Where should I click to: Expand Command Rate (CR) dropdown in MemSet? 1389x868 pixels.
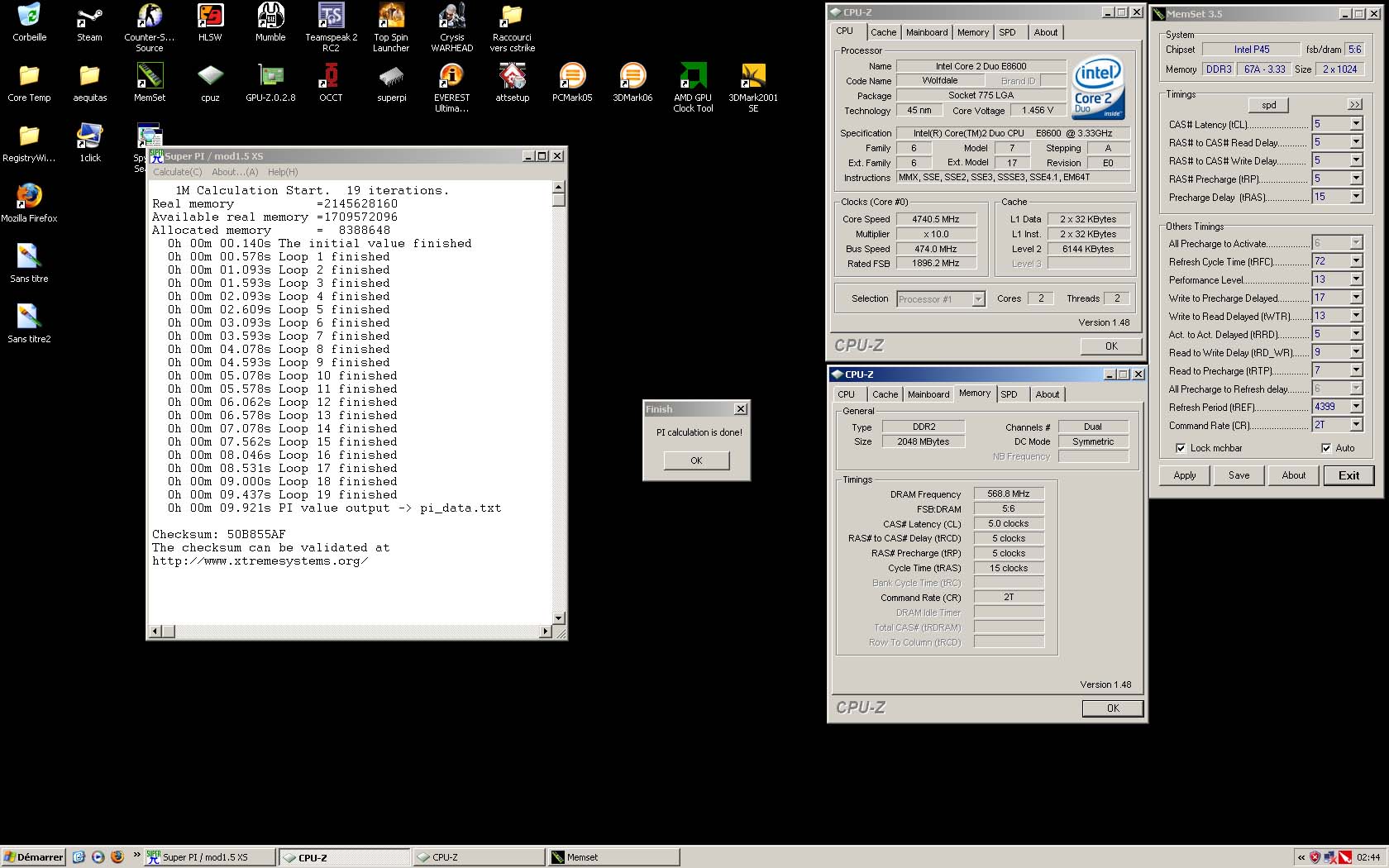coord(1356,425)
